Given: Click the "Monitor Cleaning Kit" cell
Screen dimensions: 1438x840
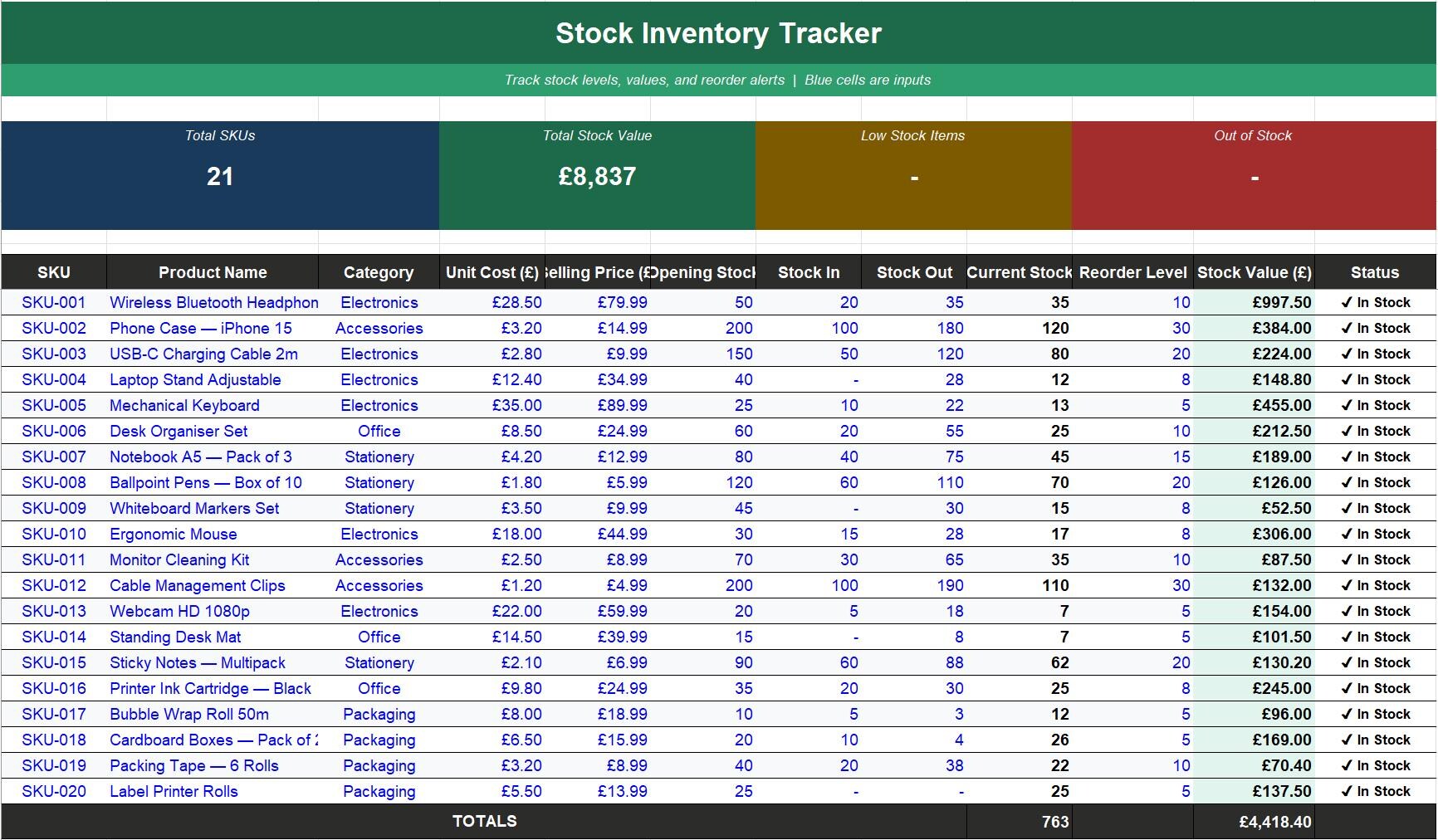Looking at the screenshot, I should coord(213,560).
